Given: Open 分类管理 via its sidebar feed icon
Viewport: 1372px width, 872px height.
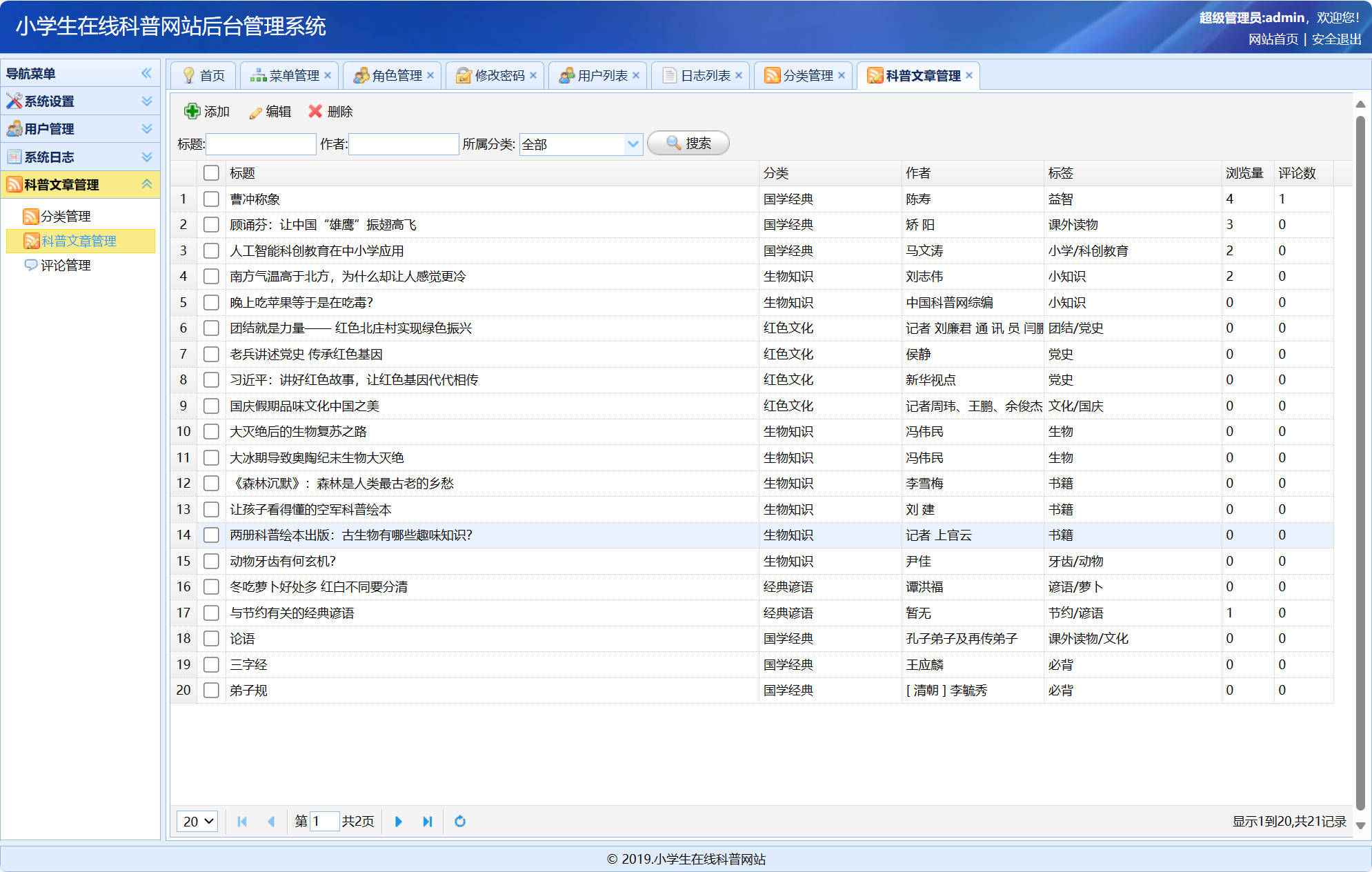Looking at the screenshot, I should click(x=30, y=216).
